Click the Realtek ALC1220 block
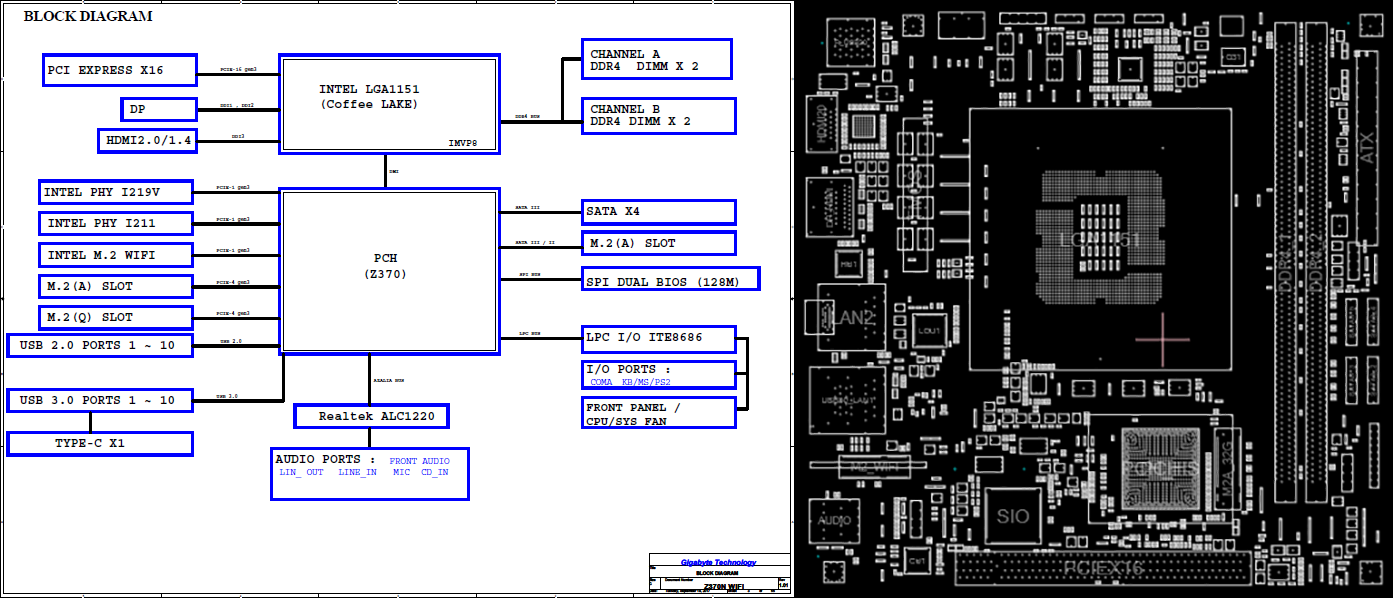Screen dimensions: 1393x598 (x=371, y=416)
